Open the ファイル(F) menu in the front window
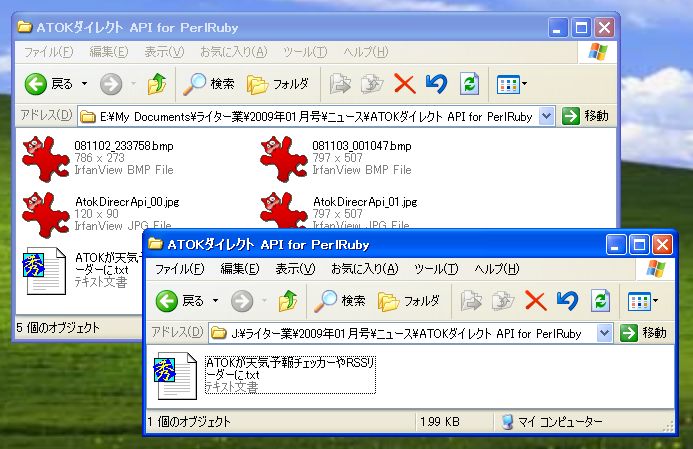Image resolution: width=693 pixels, height=449 pixels. pyautogui.click(x=179, y=269)
